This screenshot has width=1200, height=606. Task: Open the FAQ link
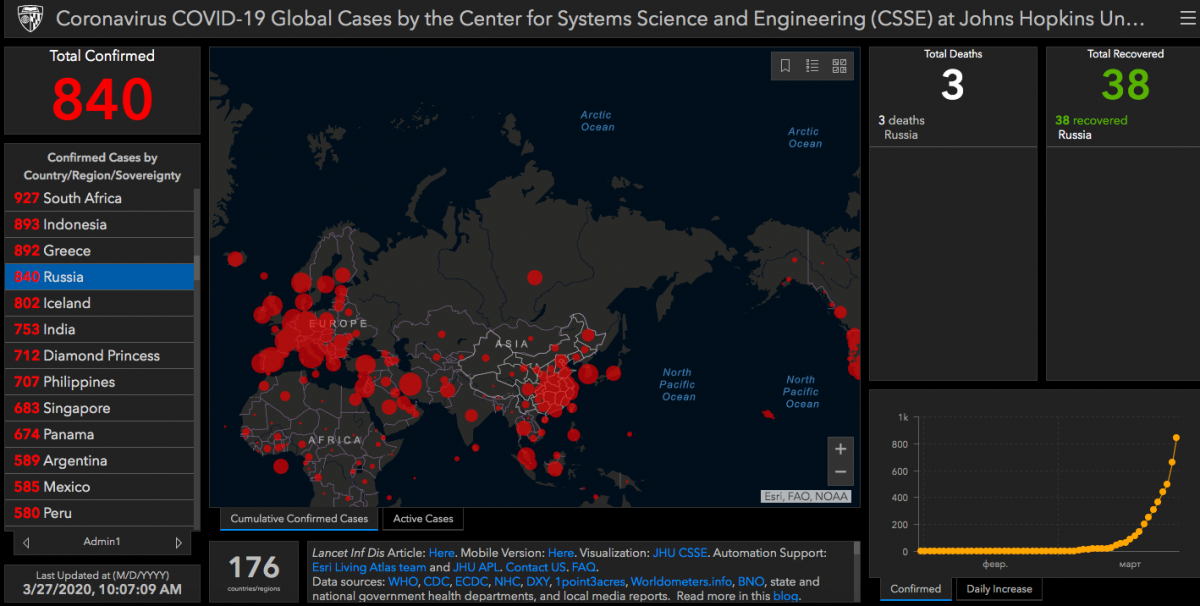tap(583, 567)
